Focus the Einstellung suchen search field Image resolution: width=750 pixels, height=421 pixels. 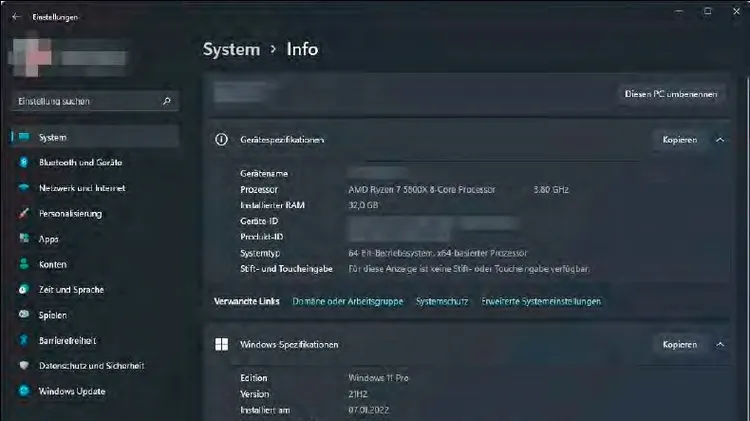click(95, 101)
